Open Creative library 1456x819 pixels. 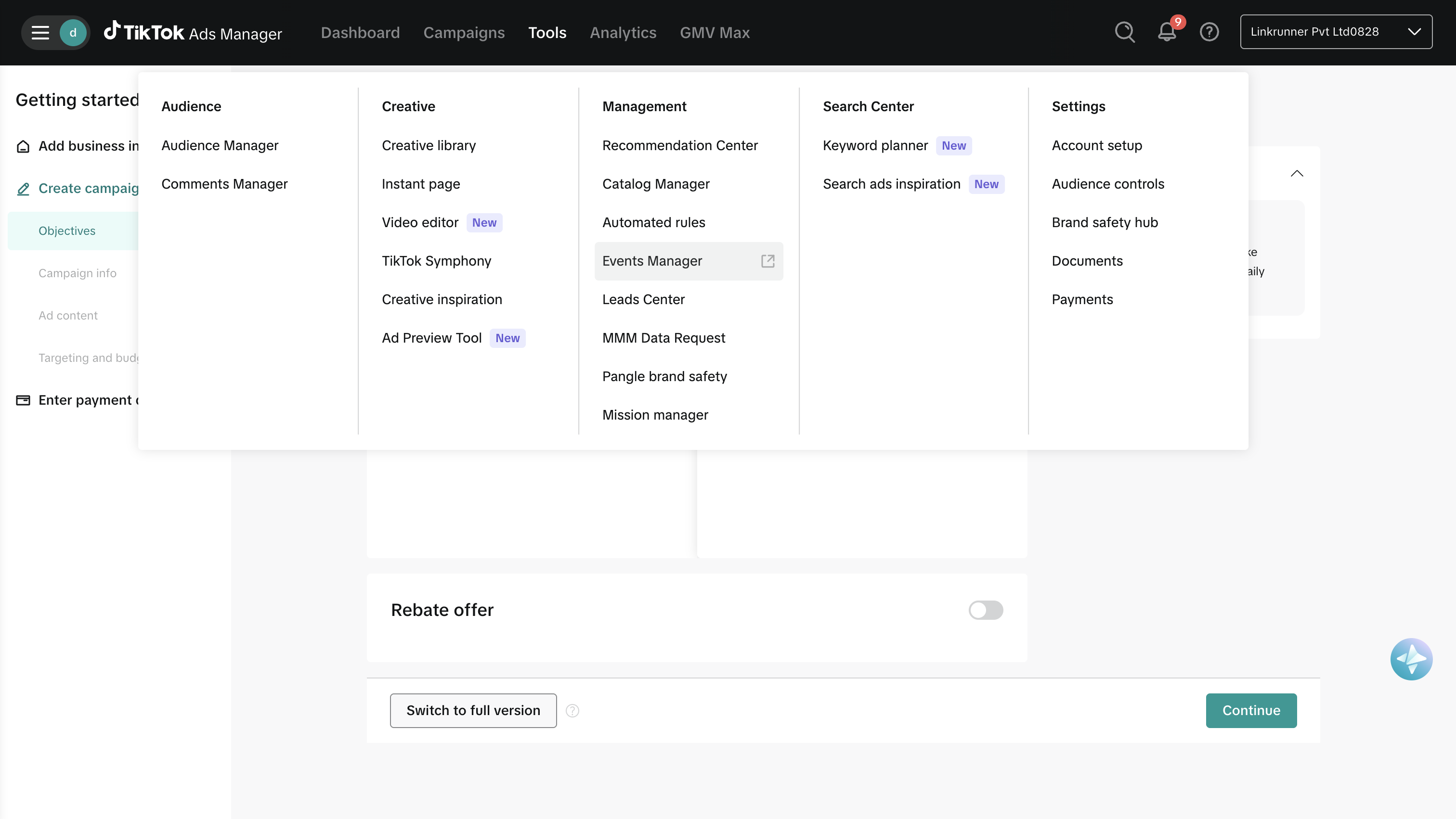click(429, 146)
